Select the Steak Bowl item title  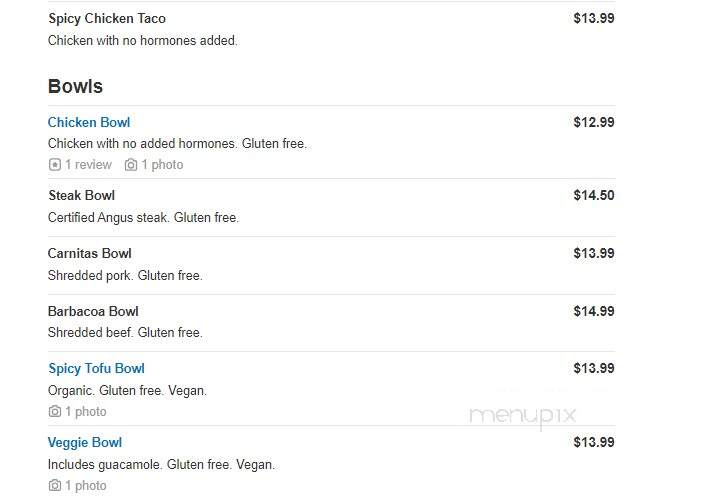tap(81, 195)
